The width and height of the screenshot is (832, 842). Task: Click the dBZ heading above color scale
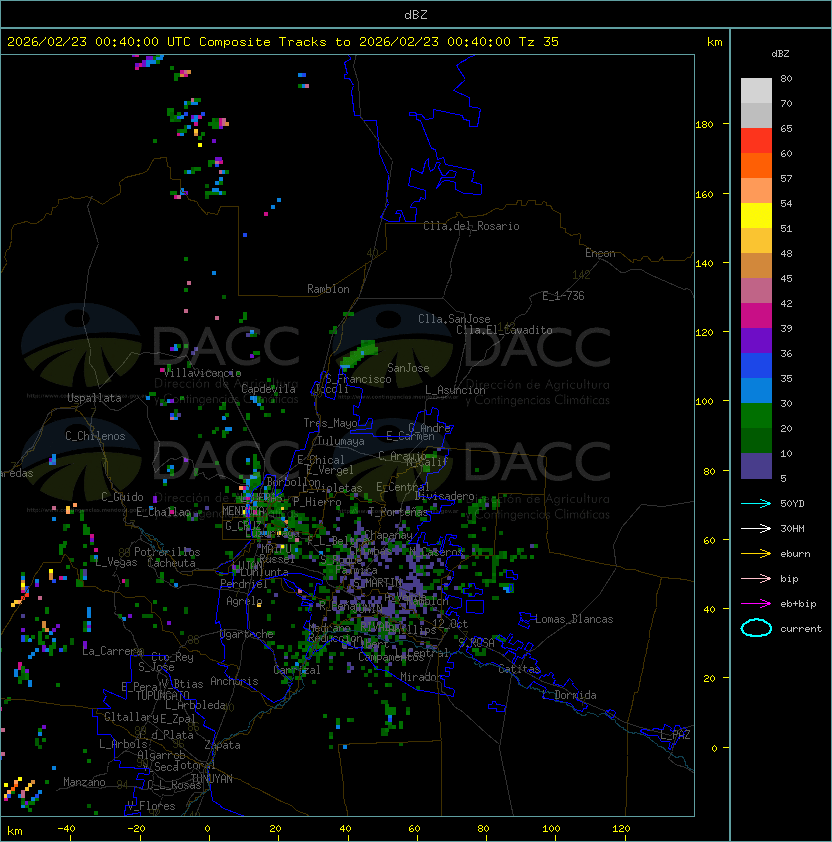tap(780, 54)
